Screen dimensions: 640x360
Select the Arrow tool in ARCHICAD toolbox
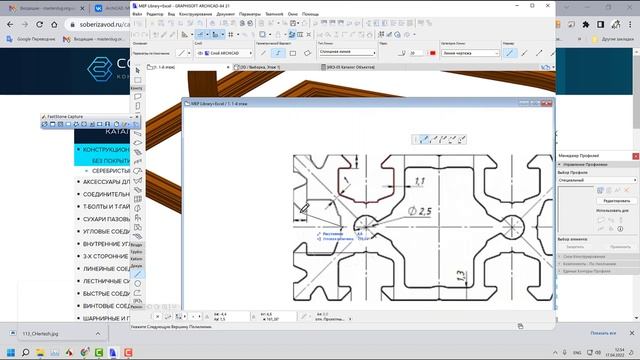point(138,71)
